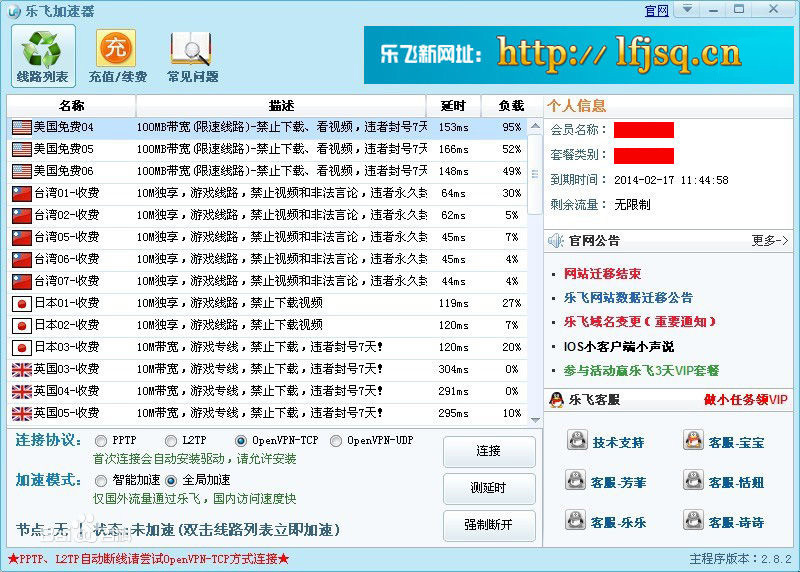The height and width of the screenshot is (572, 800).
Task: Select the 台湾06-收费 server row
Action: pos(267,259)
